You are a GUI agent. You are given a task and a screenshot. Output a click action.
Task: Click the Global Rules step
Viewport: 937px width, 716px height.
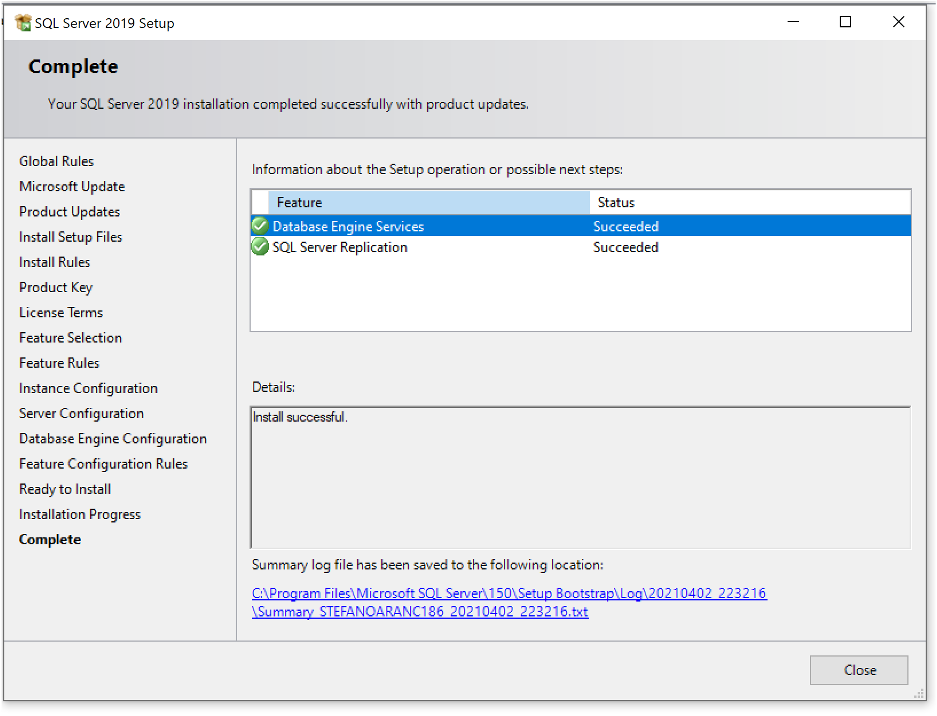56,161
